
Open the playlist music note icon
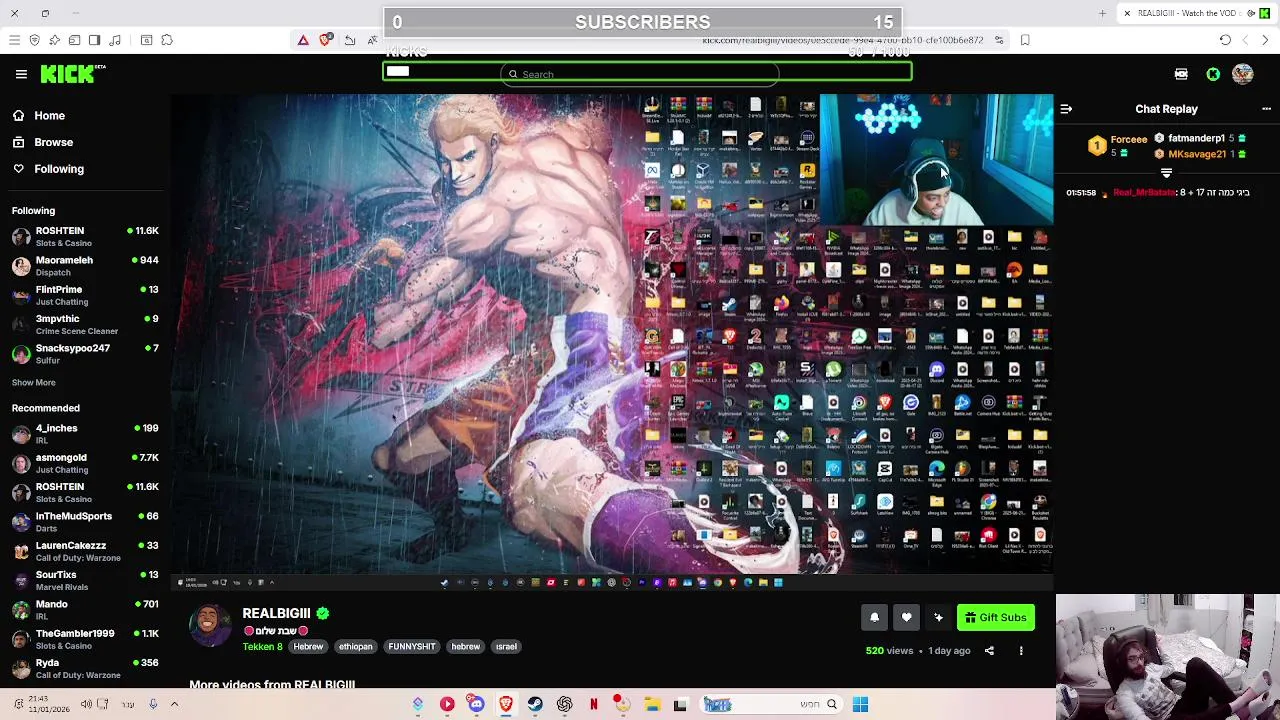tap(115, 40)
